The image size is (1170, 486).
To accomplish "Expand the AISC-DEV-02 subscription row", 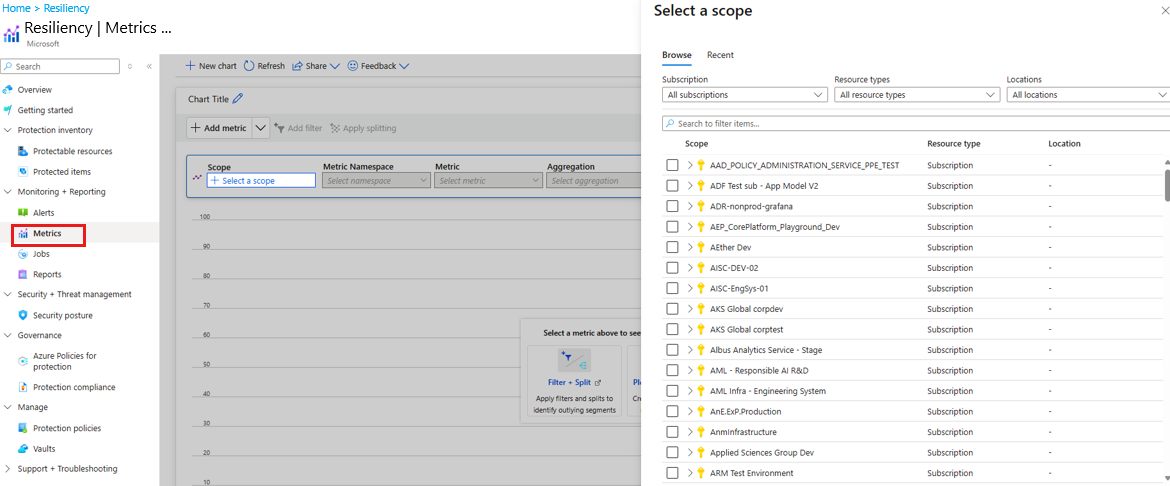I will tap(689, 268).
